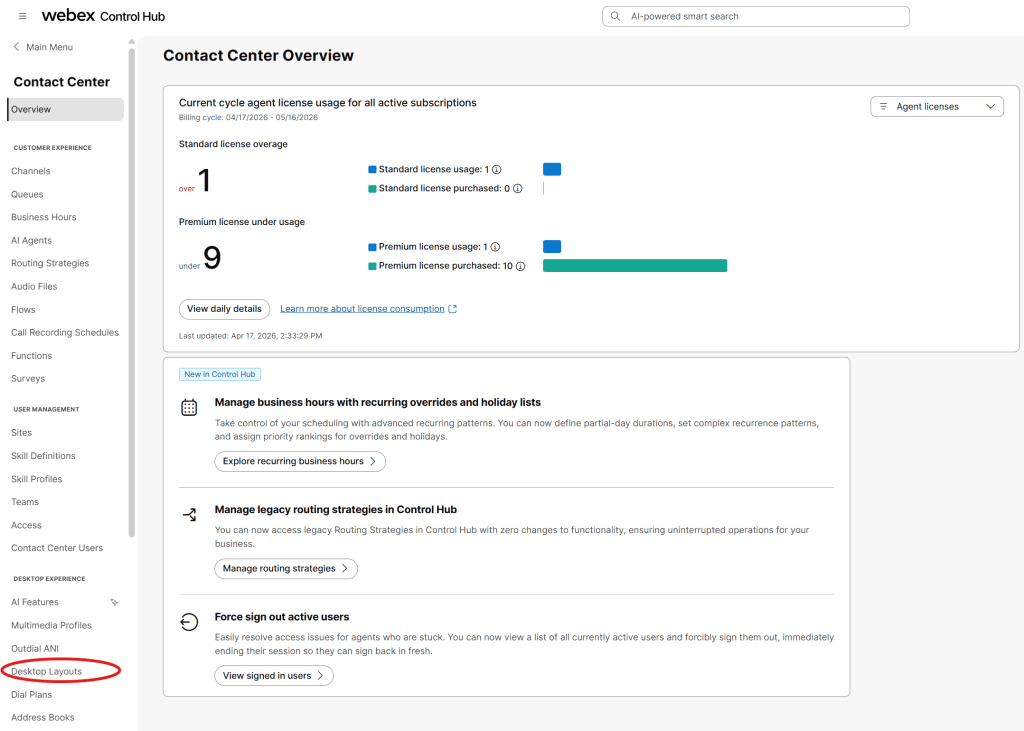
Task: Open Routing Strategies from the sidebar
Action: click(50, 263)
